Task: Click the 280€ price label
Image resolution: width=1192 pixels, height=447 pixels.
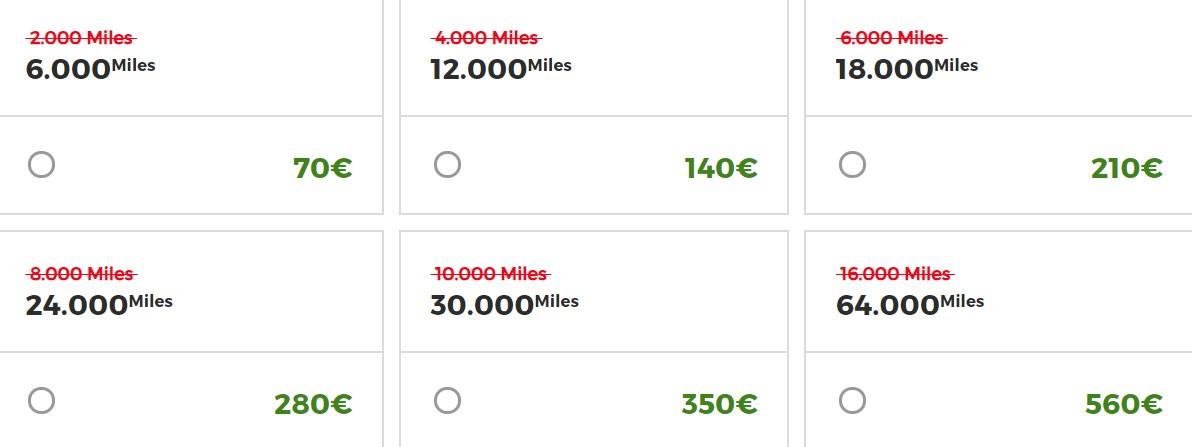Action: coord(313,404)
